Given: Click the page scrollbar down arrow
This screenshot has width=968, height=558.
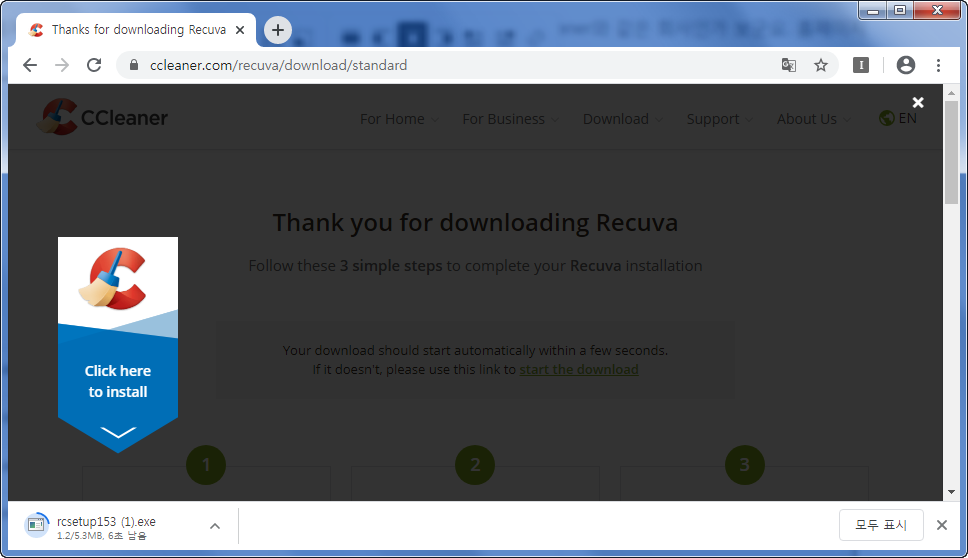Looking at the screenshot, I should click(x=951, y=492).
